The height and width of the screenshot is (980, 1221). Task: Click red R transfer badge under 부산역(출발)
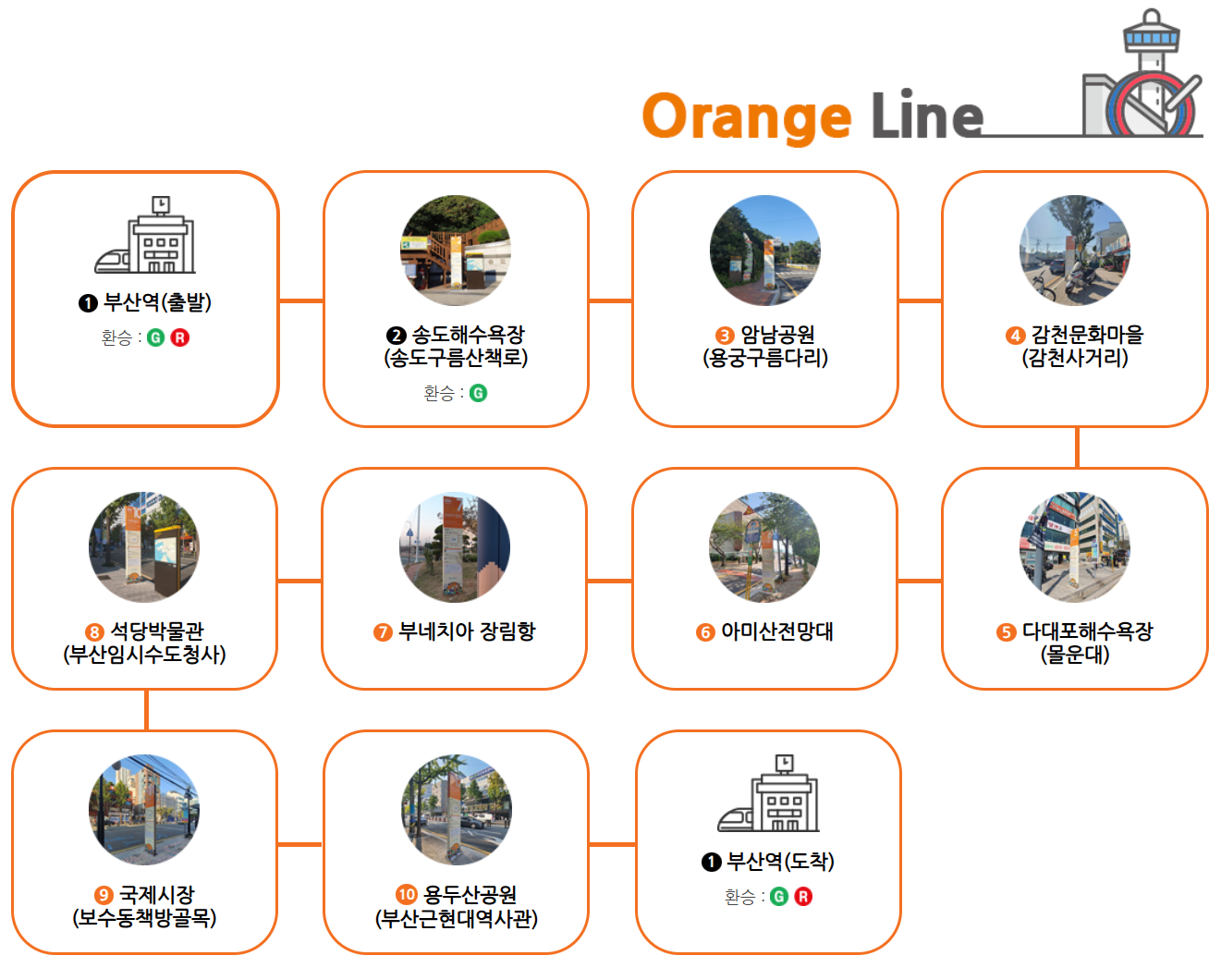click(x=180, y=337)
